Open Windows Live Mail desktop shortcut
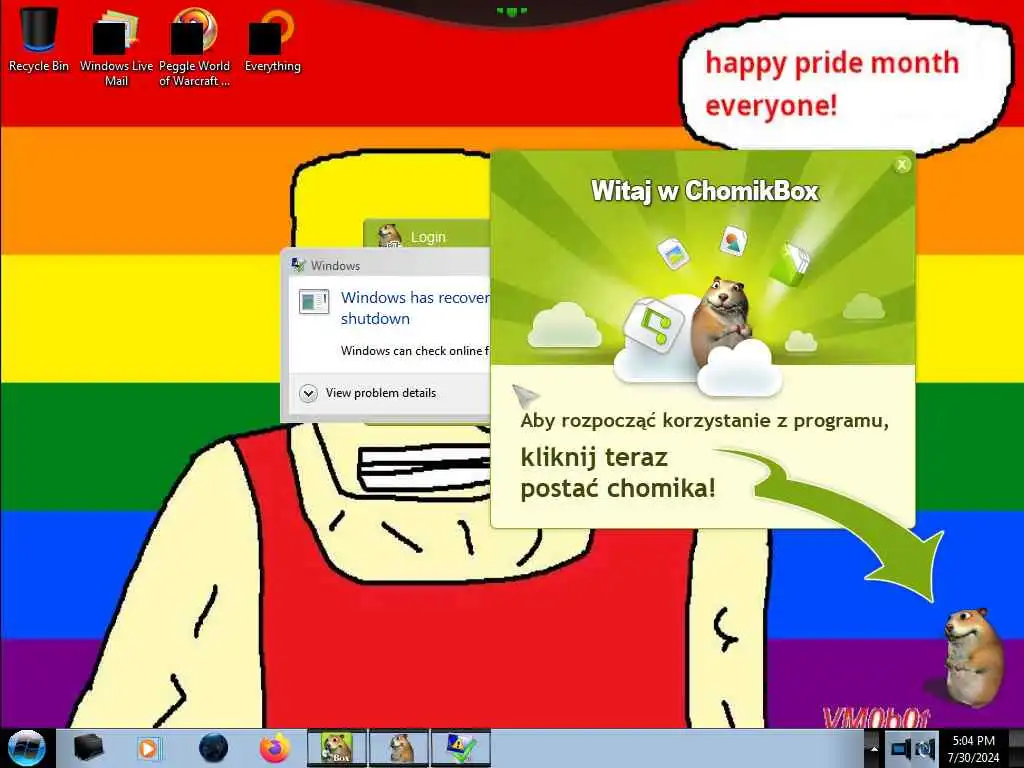 point(116,47)
